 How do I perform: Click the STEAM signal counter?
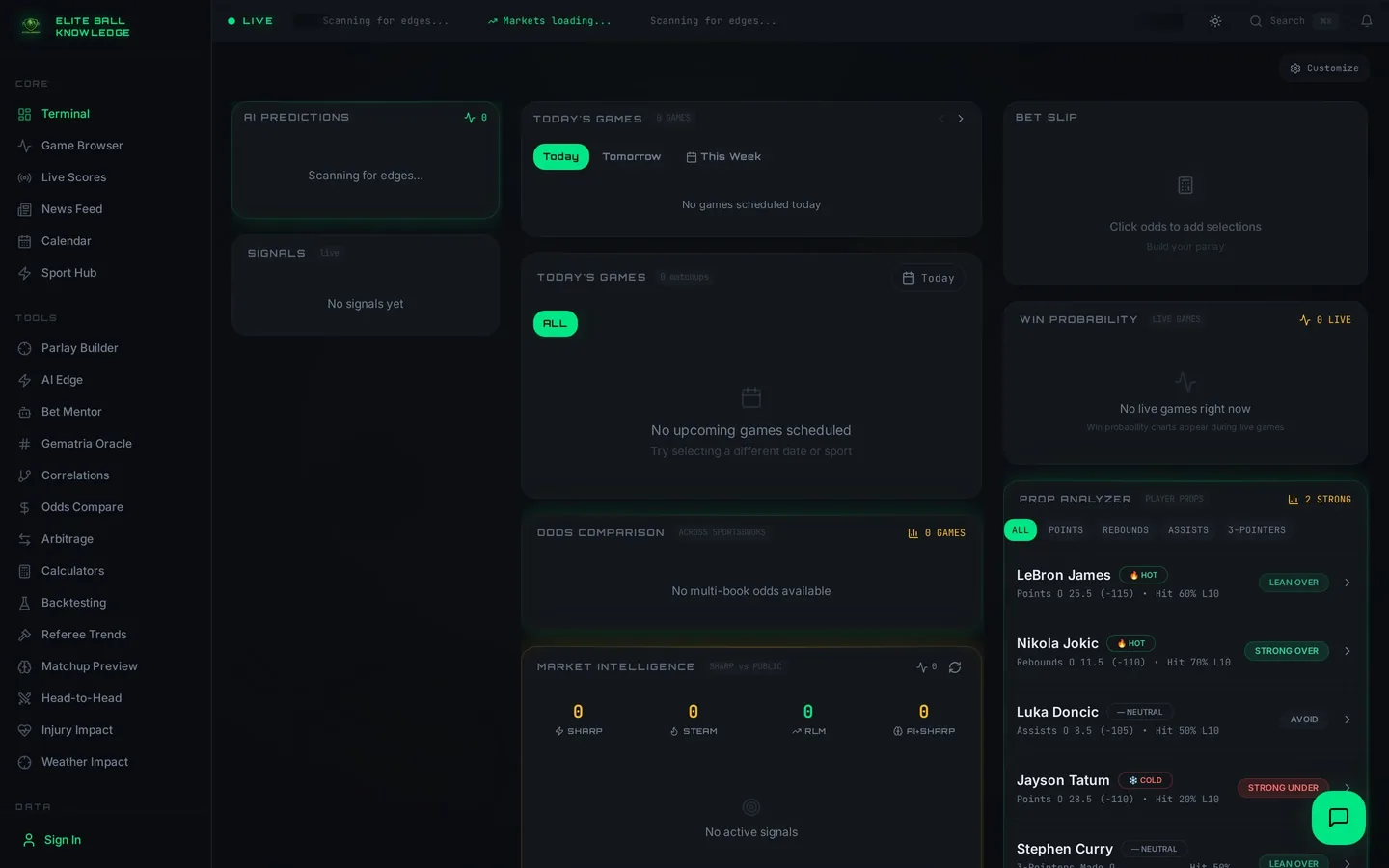point(694,719)
